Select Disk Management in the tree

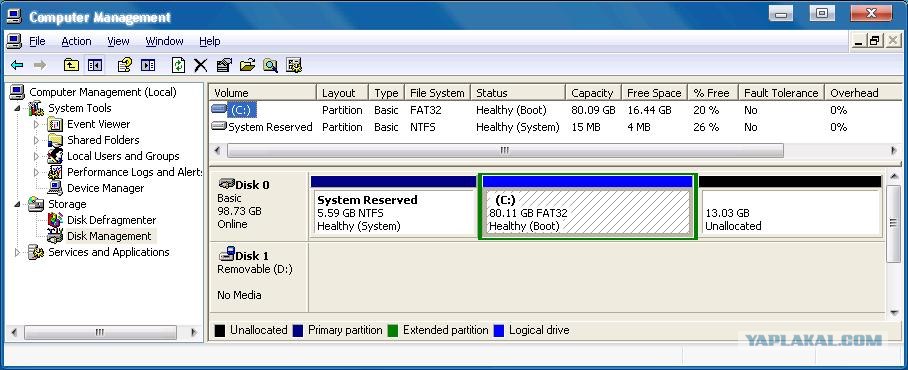(x=109, y=236)
